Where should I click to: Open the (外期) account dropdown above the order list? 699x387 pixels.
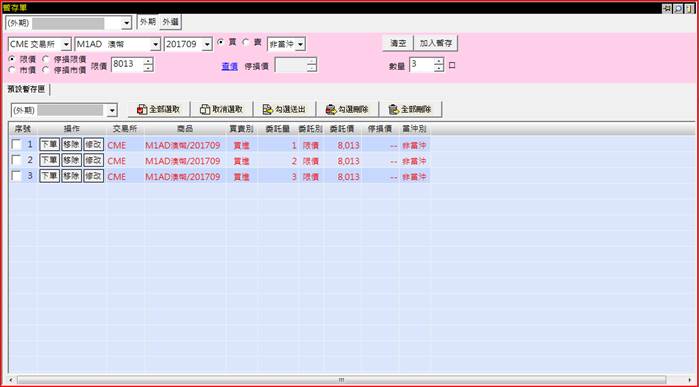(x=112, y=110)
